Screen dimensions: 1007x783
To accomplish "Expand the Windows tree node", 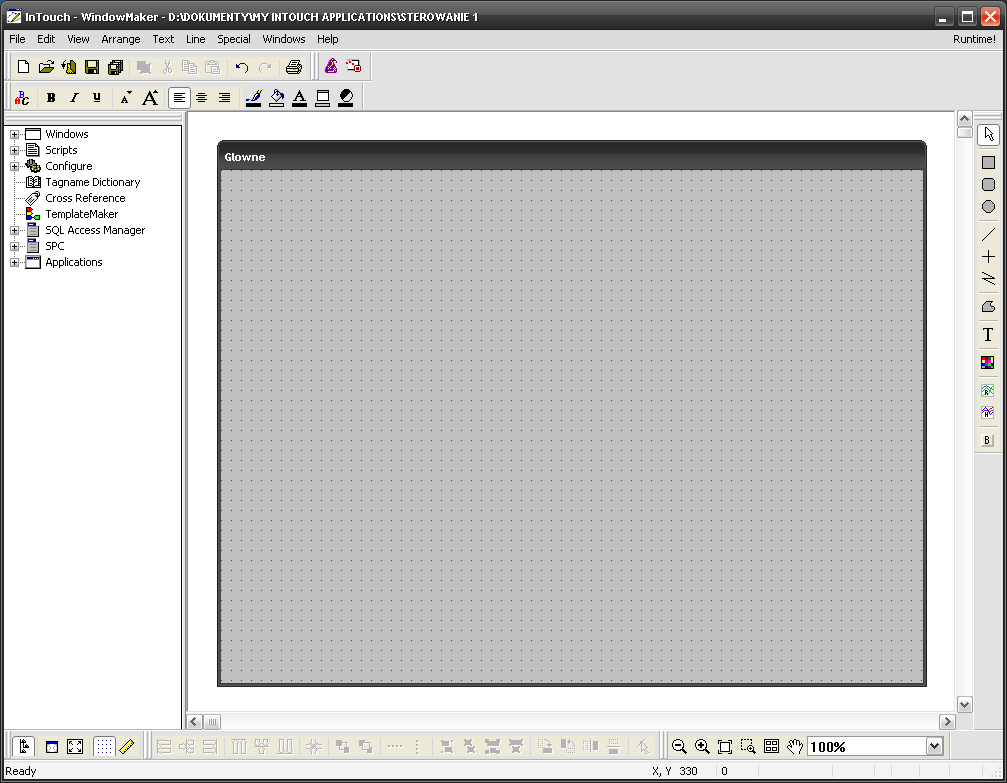I will point(15,134).
